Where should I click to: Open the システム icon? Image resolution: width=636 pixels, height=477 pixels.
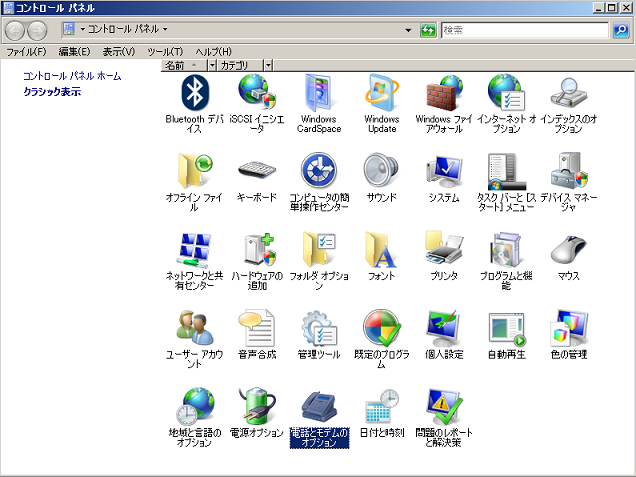444,172
